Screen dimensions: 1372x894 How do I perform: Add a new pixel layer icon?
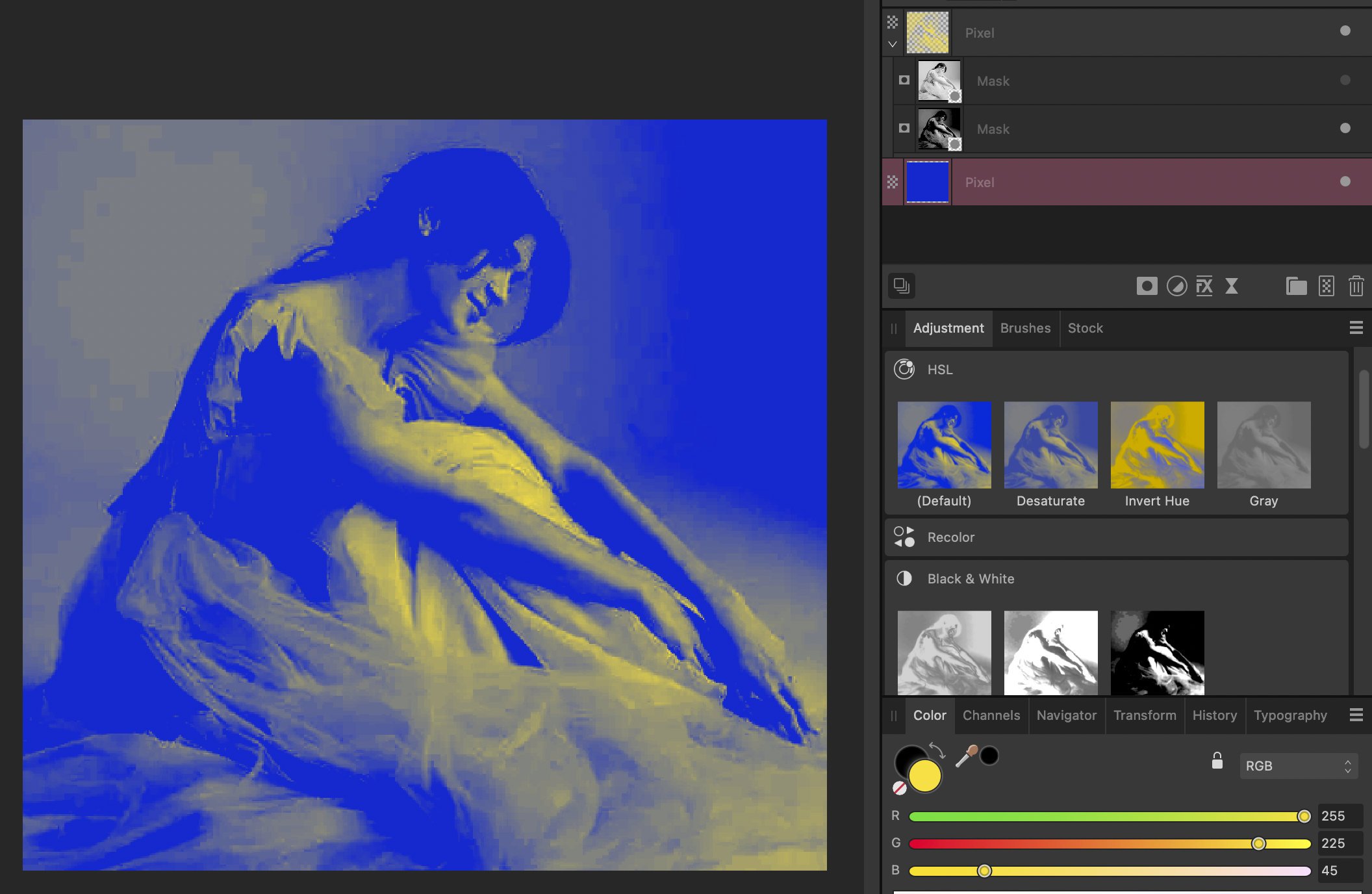coord(1327,286)
